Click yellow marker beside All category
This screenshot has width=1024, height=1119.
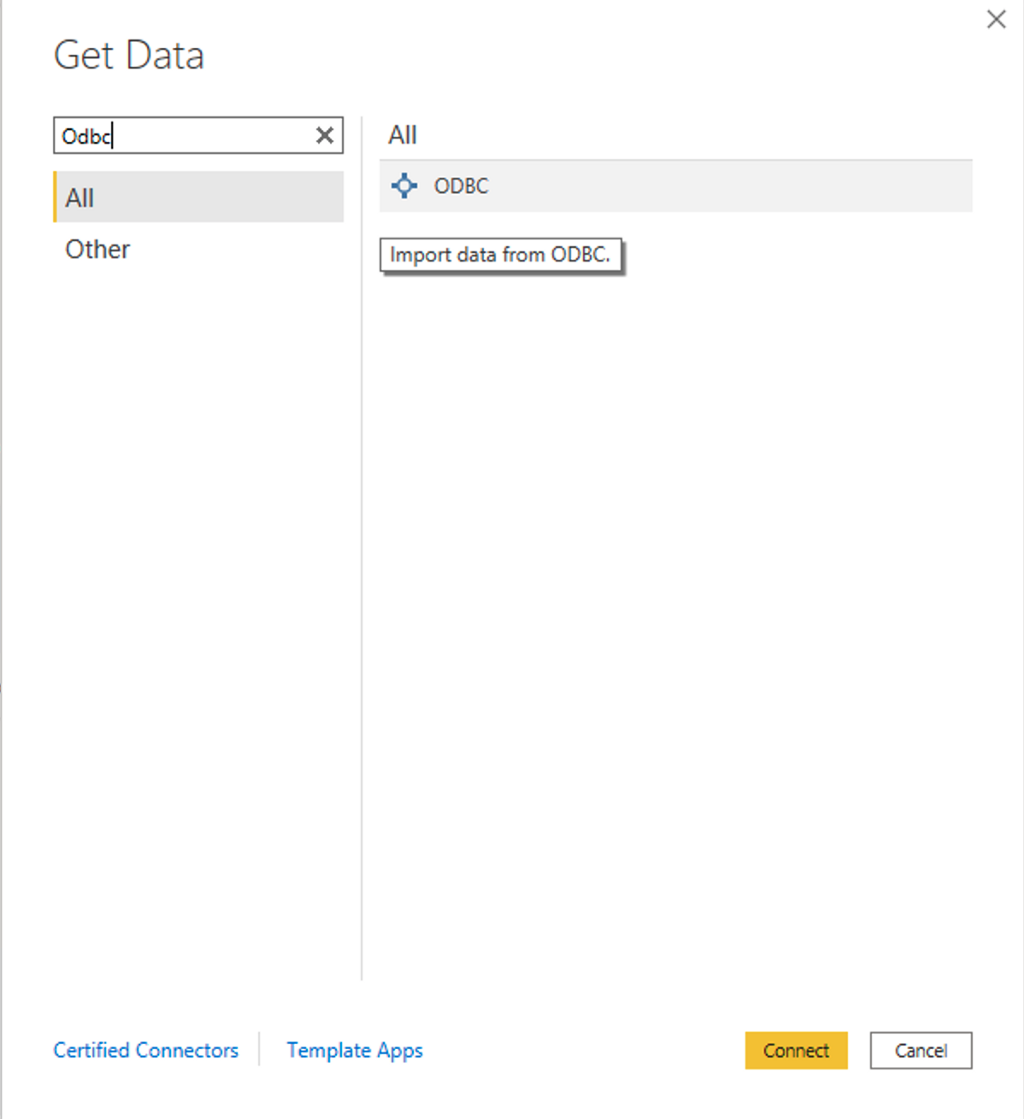pyautogui.click(x=55, y=197)
